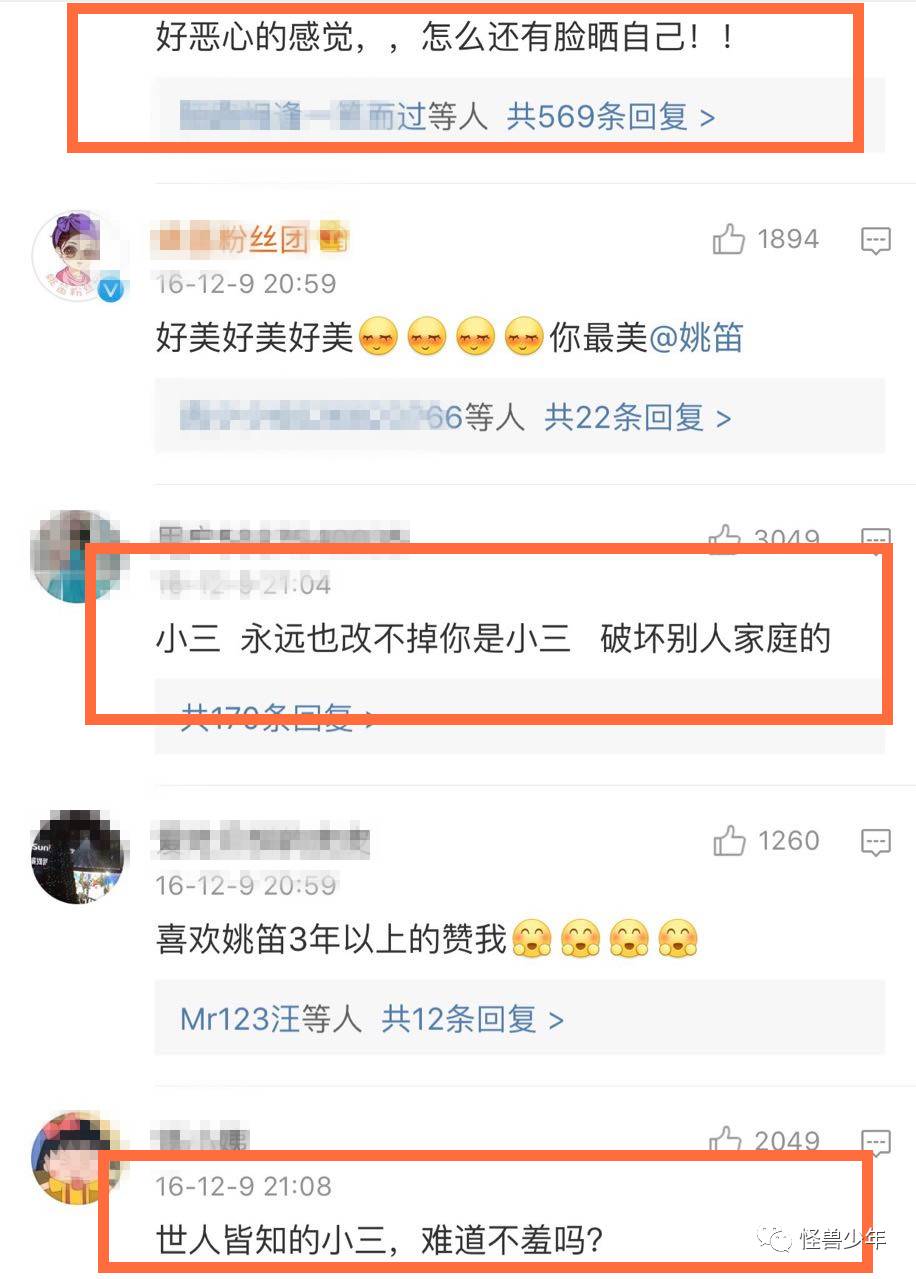The image size is (916, 1279).
Task: Click the 怪兽少年 watermark logo
Action: (x=823, y=1238)
